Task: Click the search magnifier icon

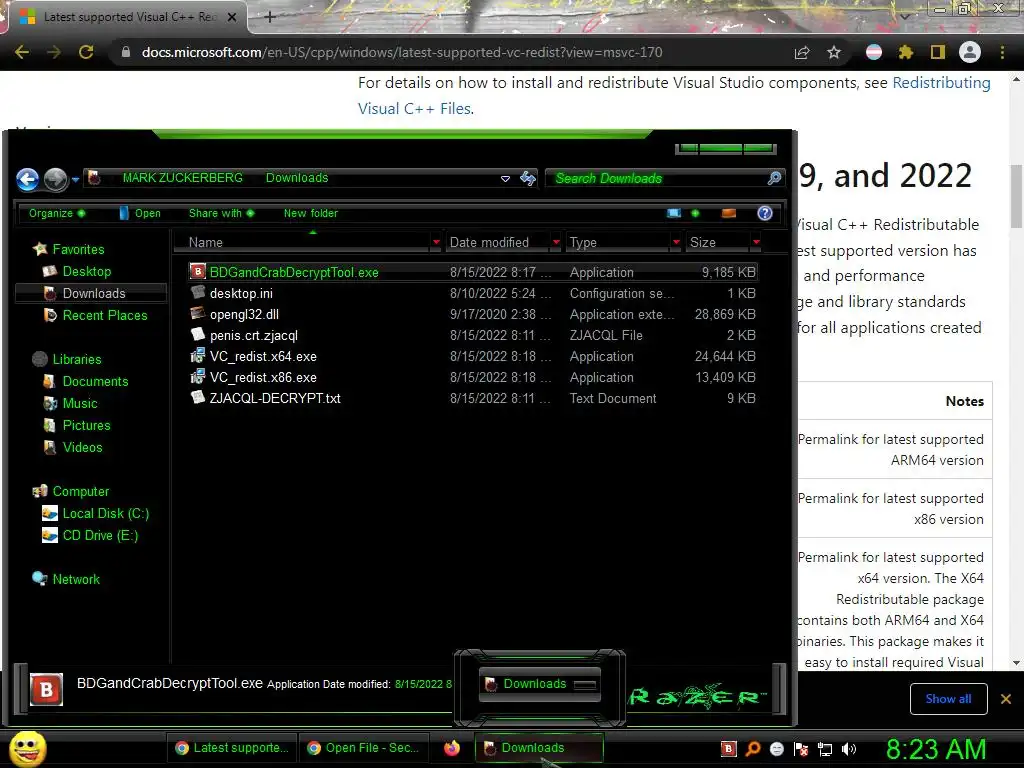Action: (x=775, y=178)
